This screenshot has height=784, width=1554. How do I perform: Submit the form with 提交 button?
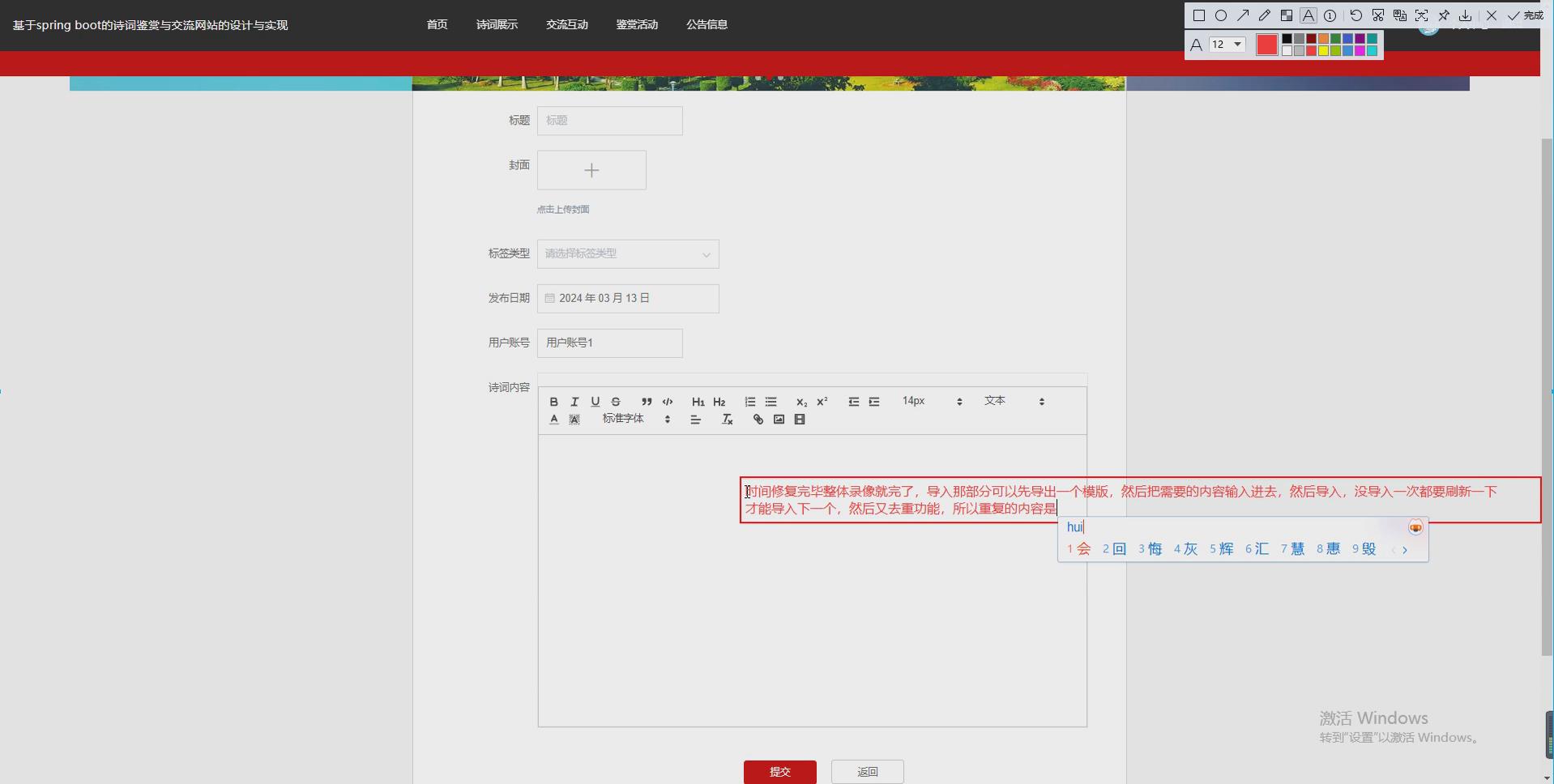click(x=780, y=772)
